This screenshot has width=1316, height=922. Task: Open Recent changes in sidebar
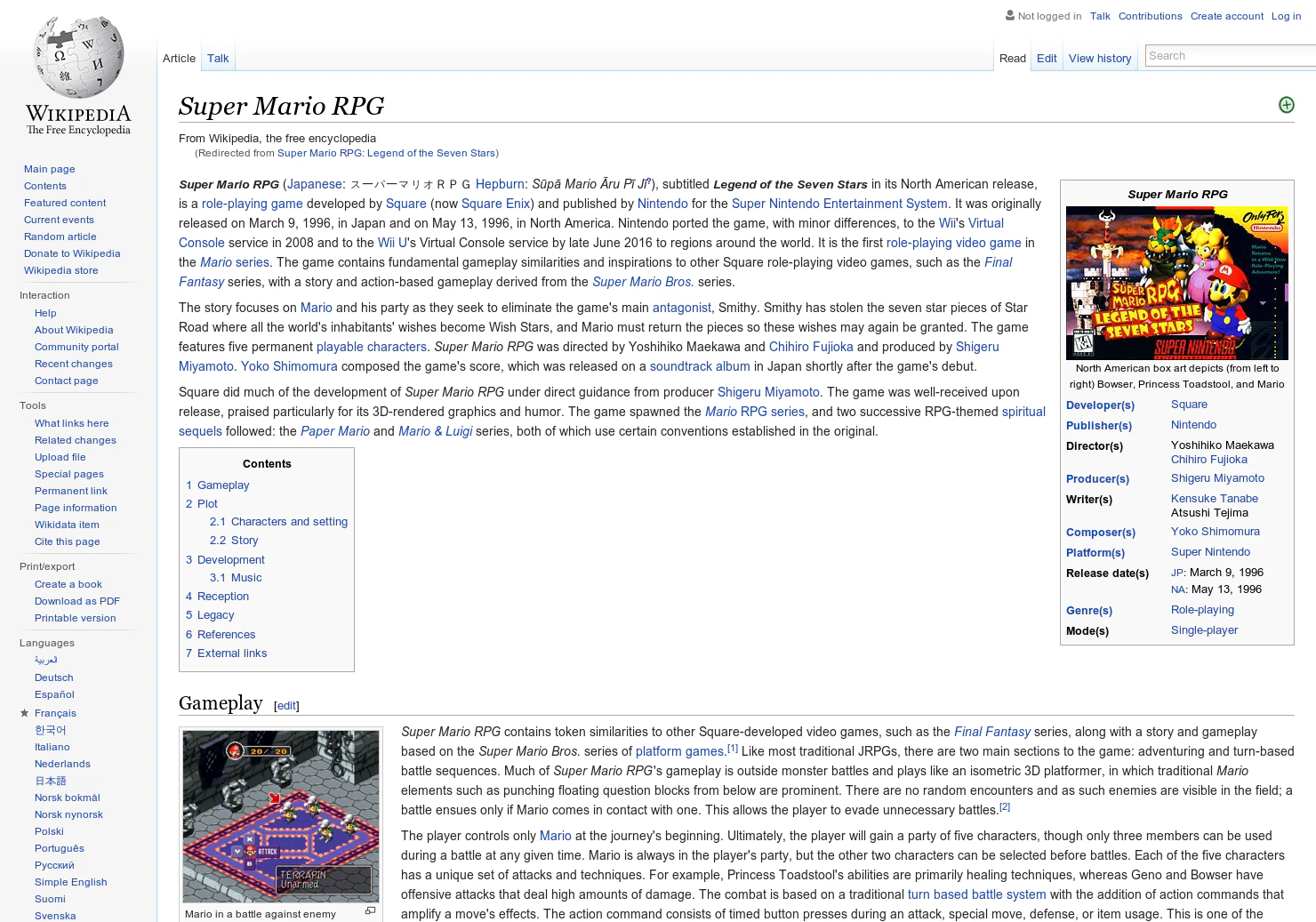tap(73, 364)
